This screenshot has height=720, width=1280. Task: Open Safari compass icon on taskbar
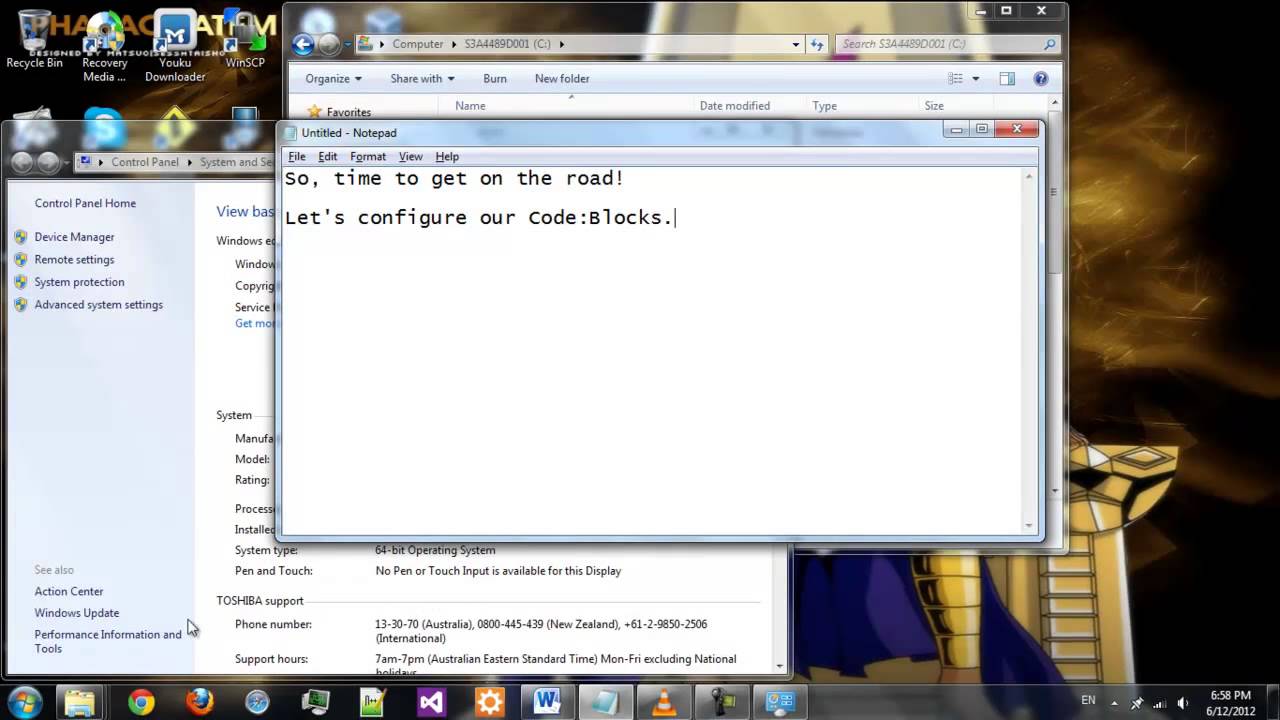[x=257, y=702]
